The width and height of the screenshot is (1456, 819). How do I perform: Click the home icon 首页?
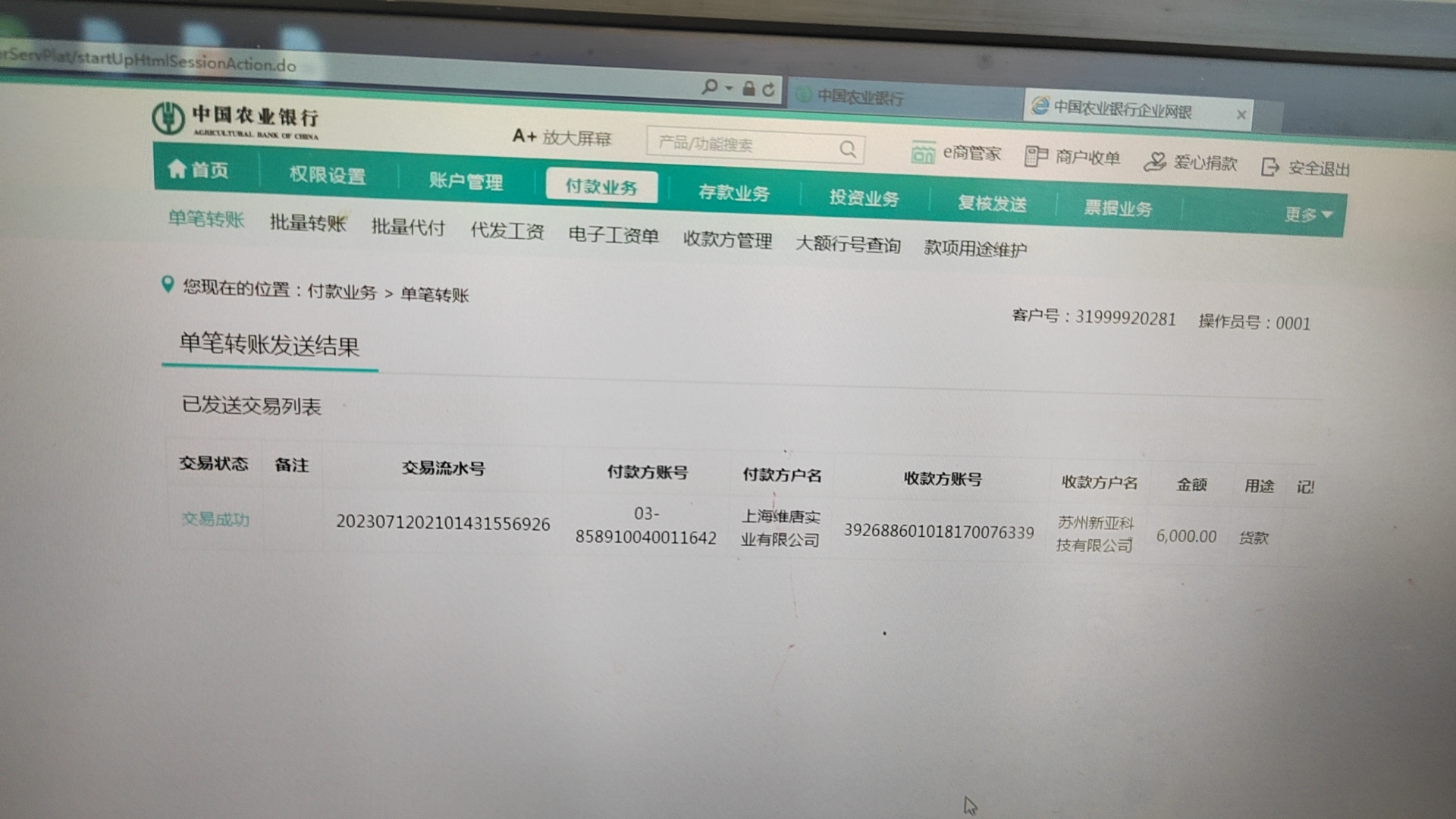199,170
